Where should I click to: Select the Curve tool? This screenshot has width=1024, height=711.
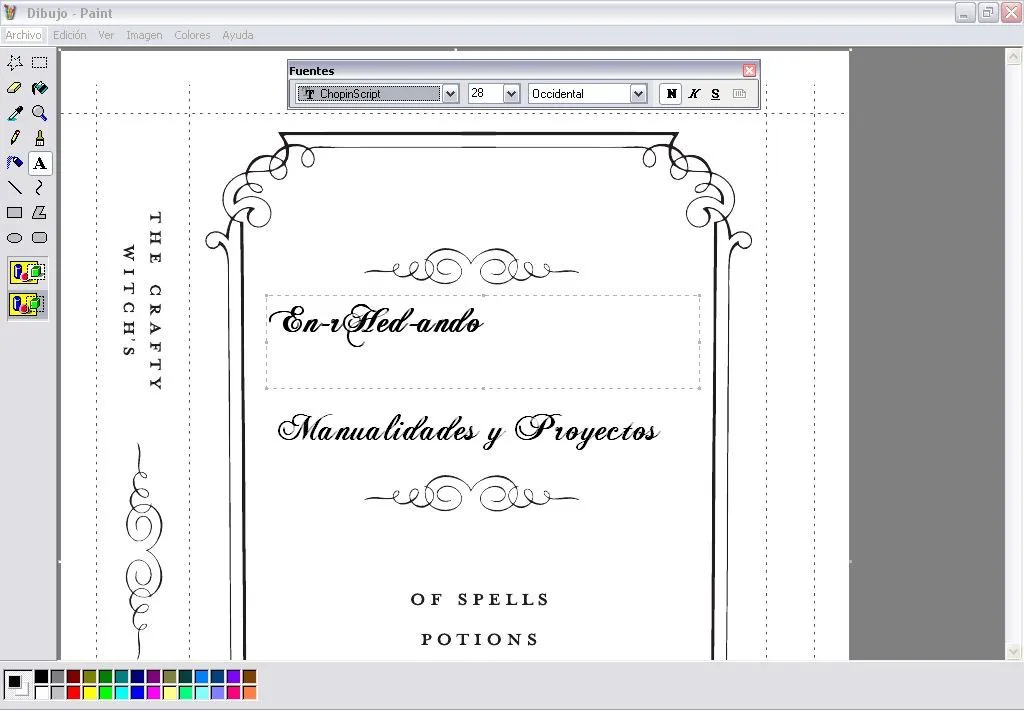39,188
